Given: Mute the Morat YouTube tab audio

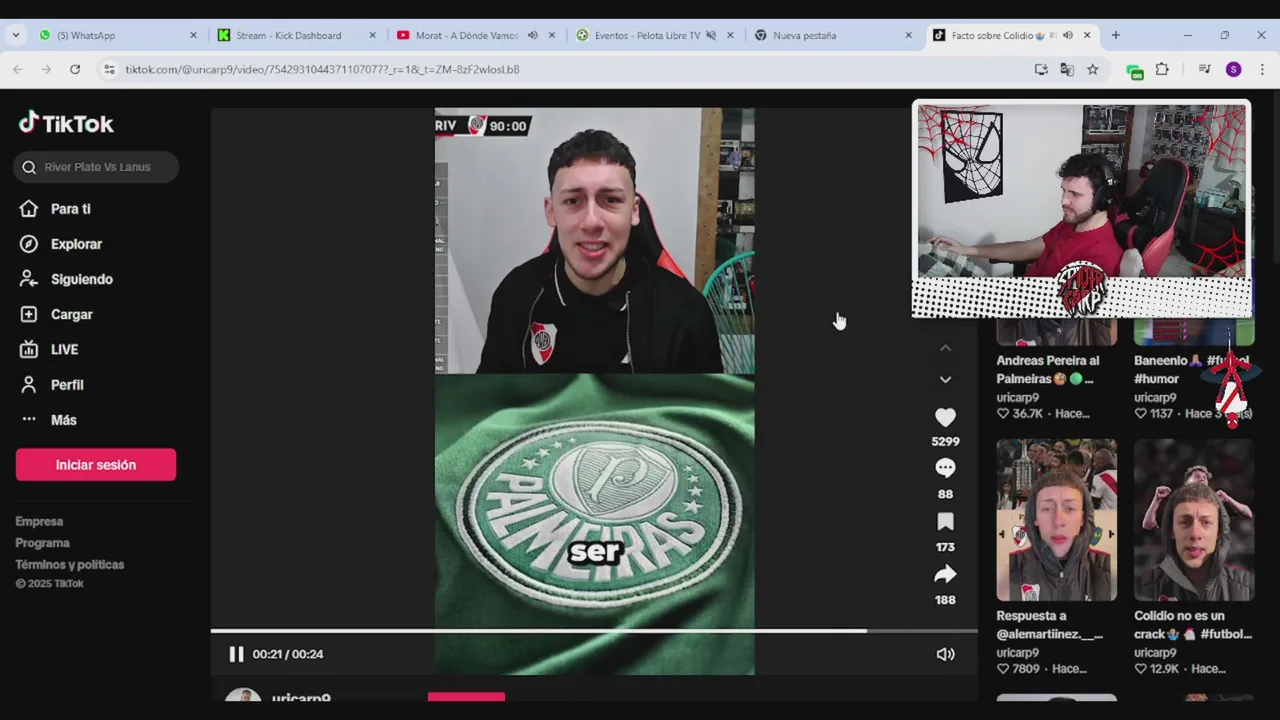Looking at the screenshot, I should (x=532, y=35).
